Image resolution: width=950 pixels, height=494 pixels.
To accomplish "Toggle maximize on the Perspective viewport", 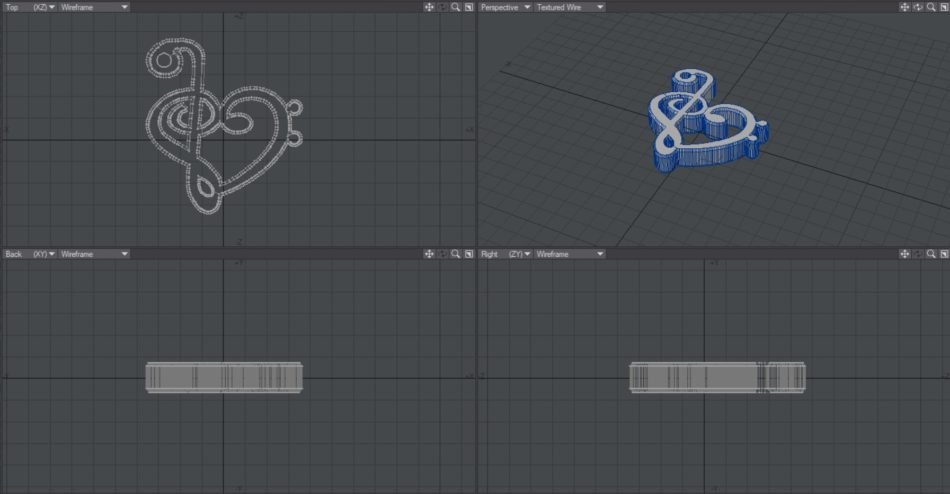I will pos(943,7).
